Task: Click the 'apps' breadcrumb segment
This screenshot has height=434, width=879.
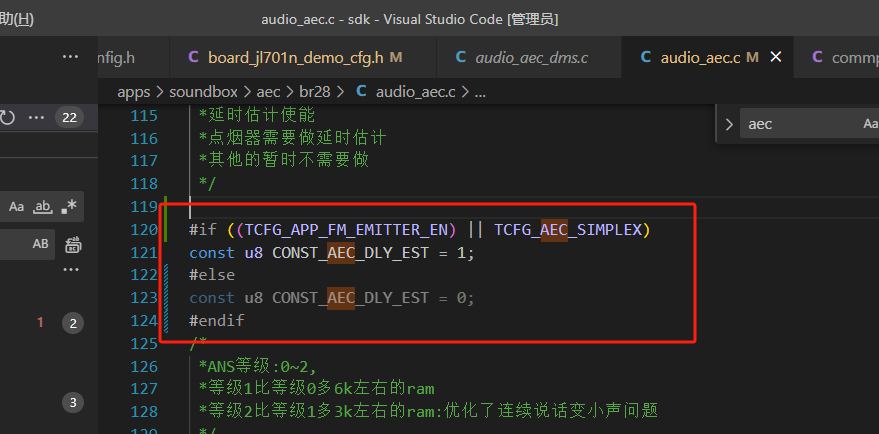Action: pyautogui.click(x=133, y=93)
